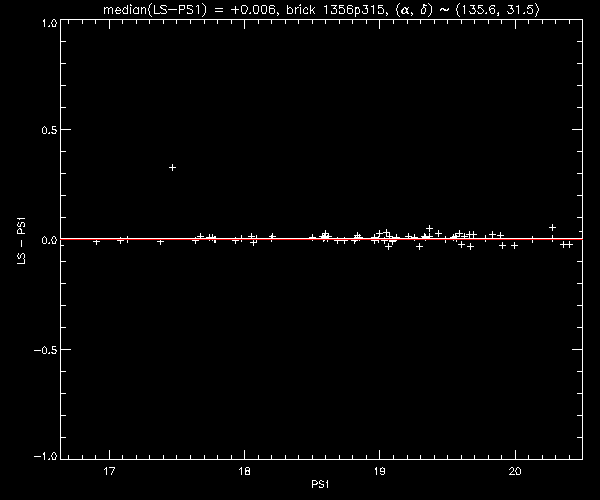The width and height of the screenshot is (600, 500).
Task: Click the LS − PS1 y-axis label
Action: point(21,241)
